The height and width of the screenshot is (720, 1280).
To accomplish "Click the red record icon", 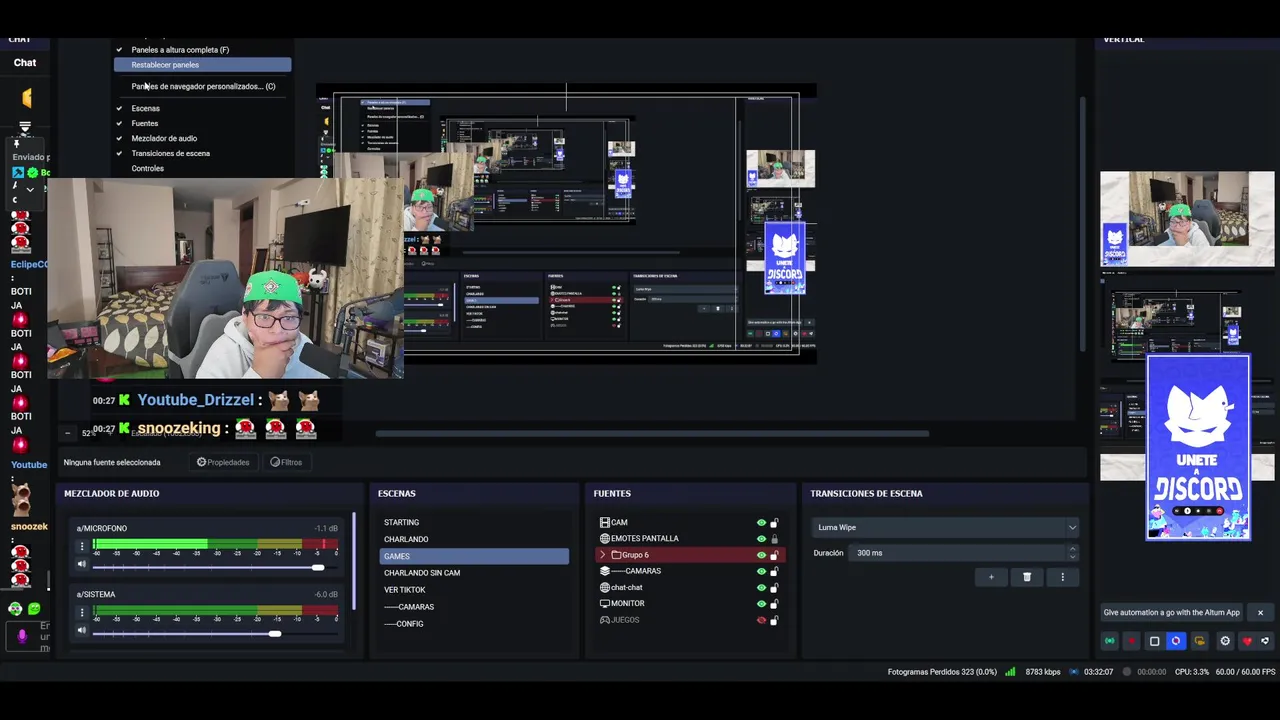I will 1132,641.
